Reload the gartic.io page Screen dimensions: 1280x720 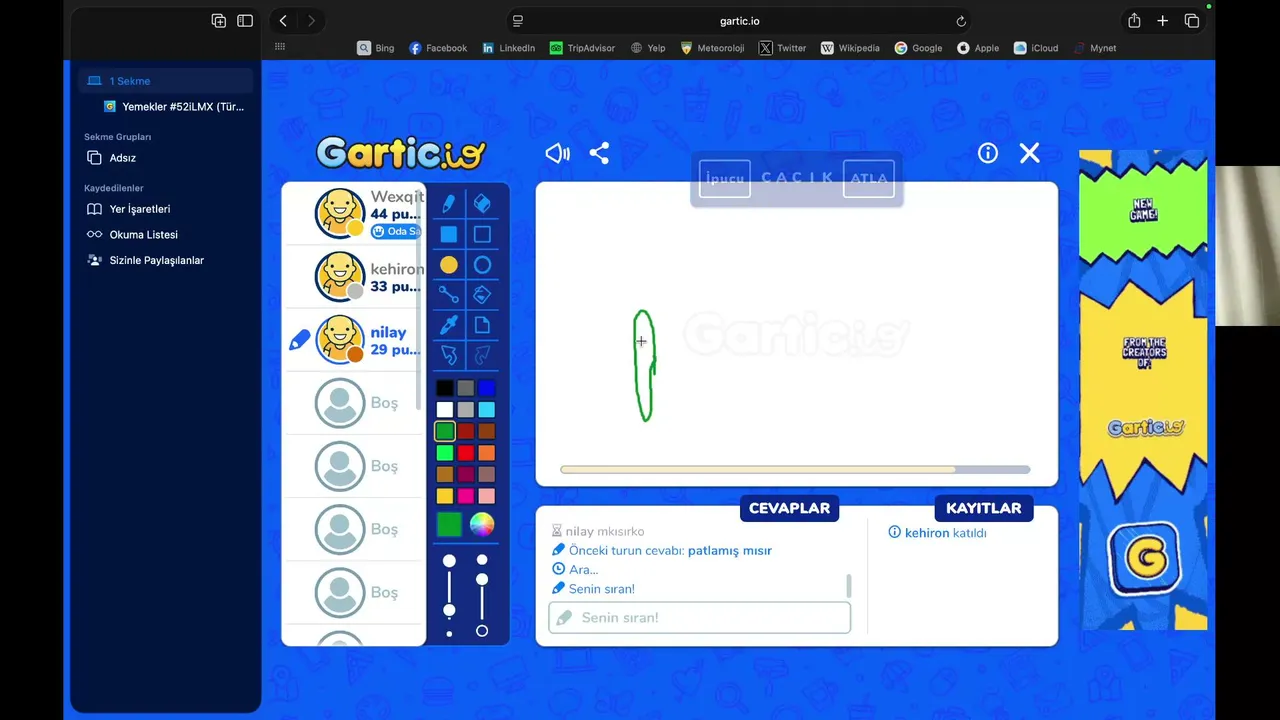click(961, 21)
